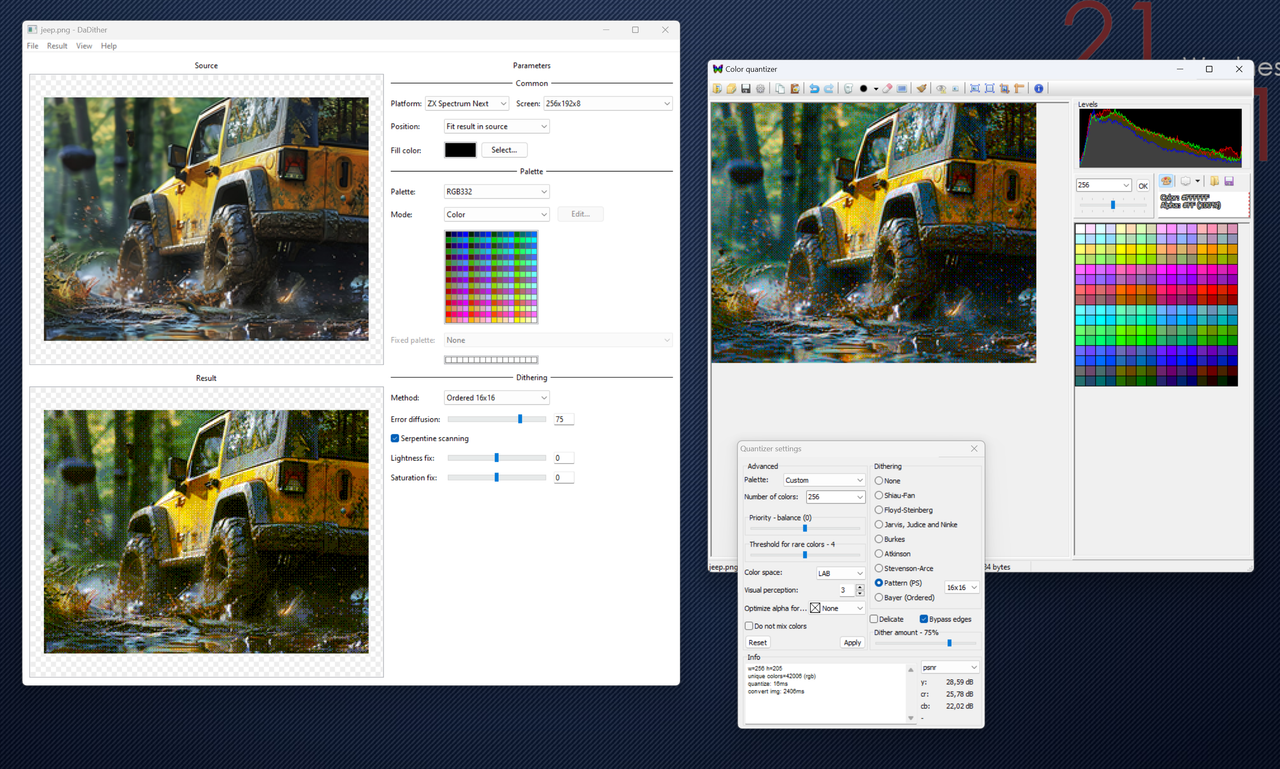Click the copy icon in Color quantizer toolbar

(x=780, y=88)
